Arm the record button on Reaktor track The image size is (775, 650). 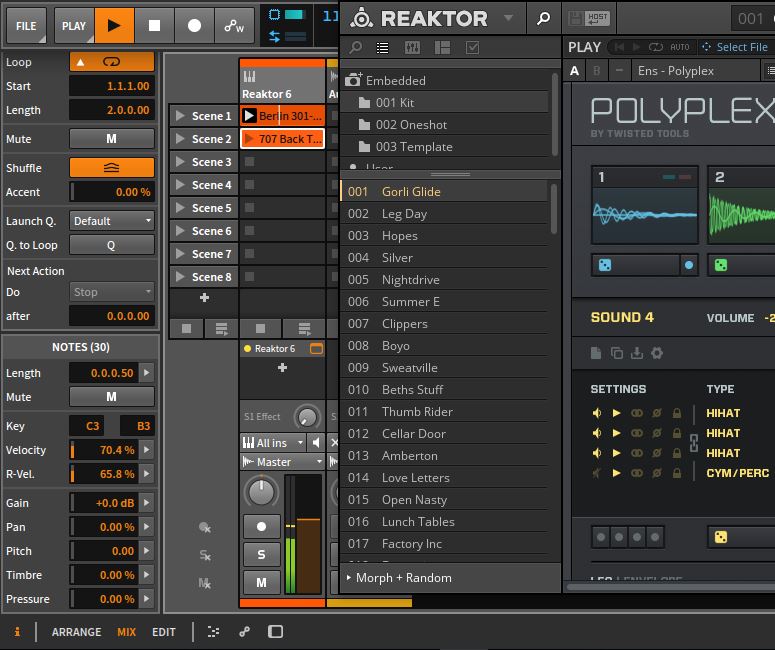(x=261, y=526)
